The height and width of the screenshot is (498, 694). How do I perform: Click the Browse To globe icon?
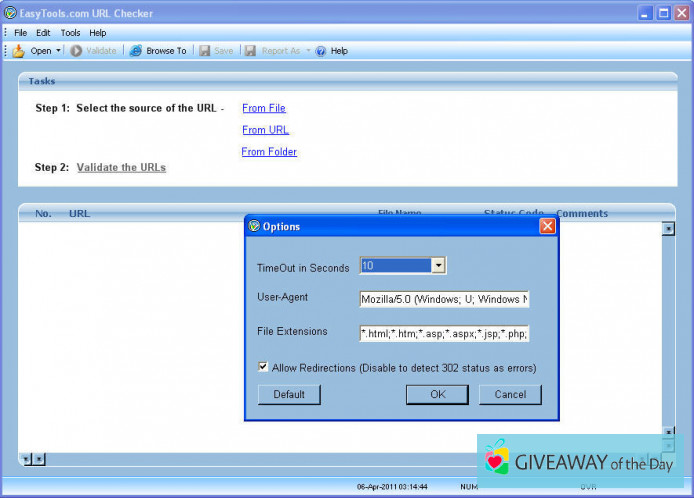(x=135, y=51)
